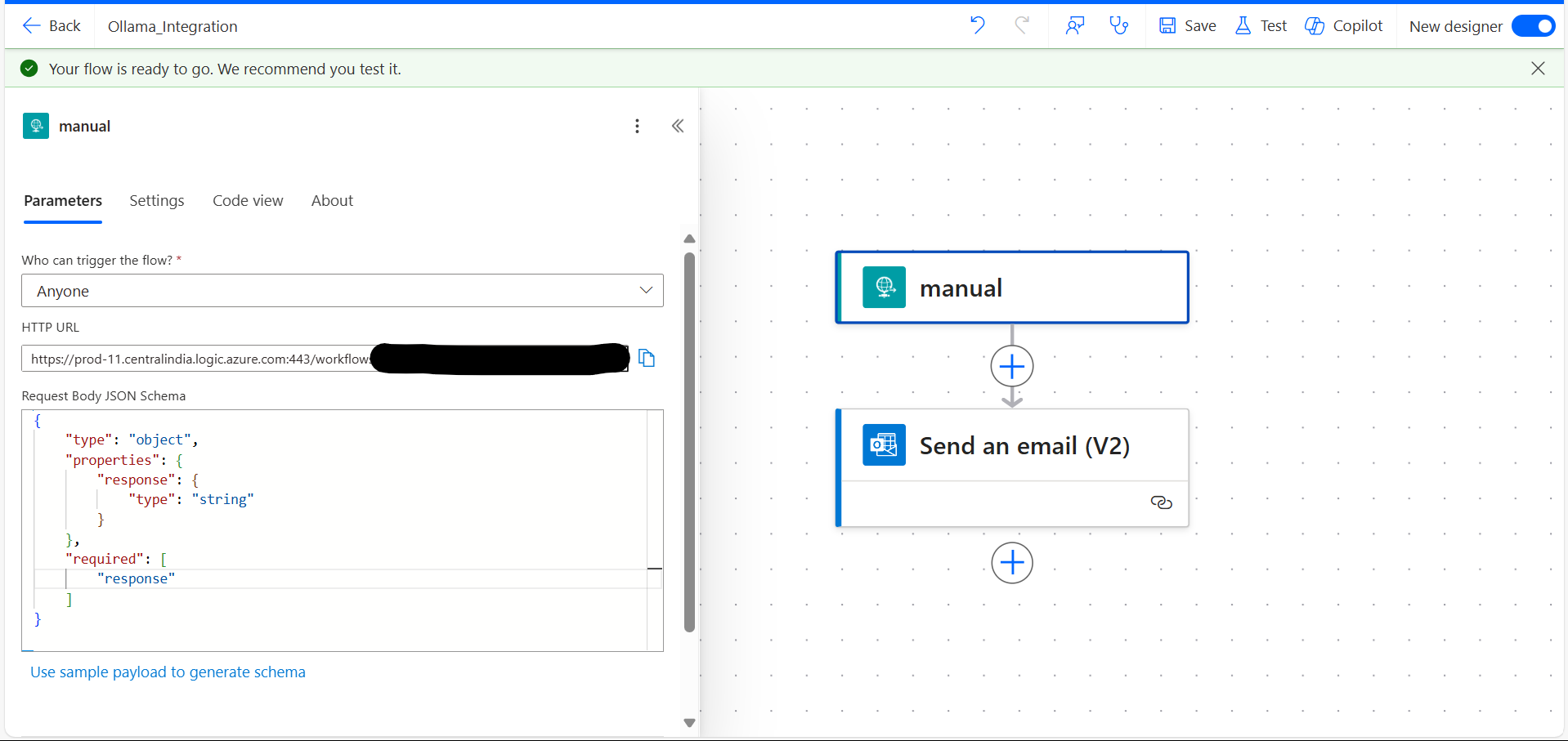Dismiss the flow ready notification banner
The height and width of the screenshot is (741, 1568).
(x=1538, y=69)
